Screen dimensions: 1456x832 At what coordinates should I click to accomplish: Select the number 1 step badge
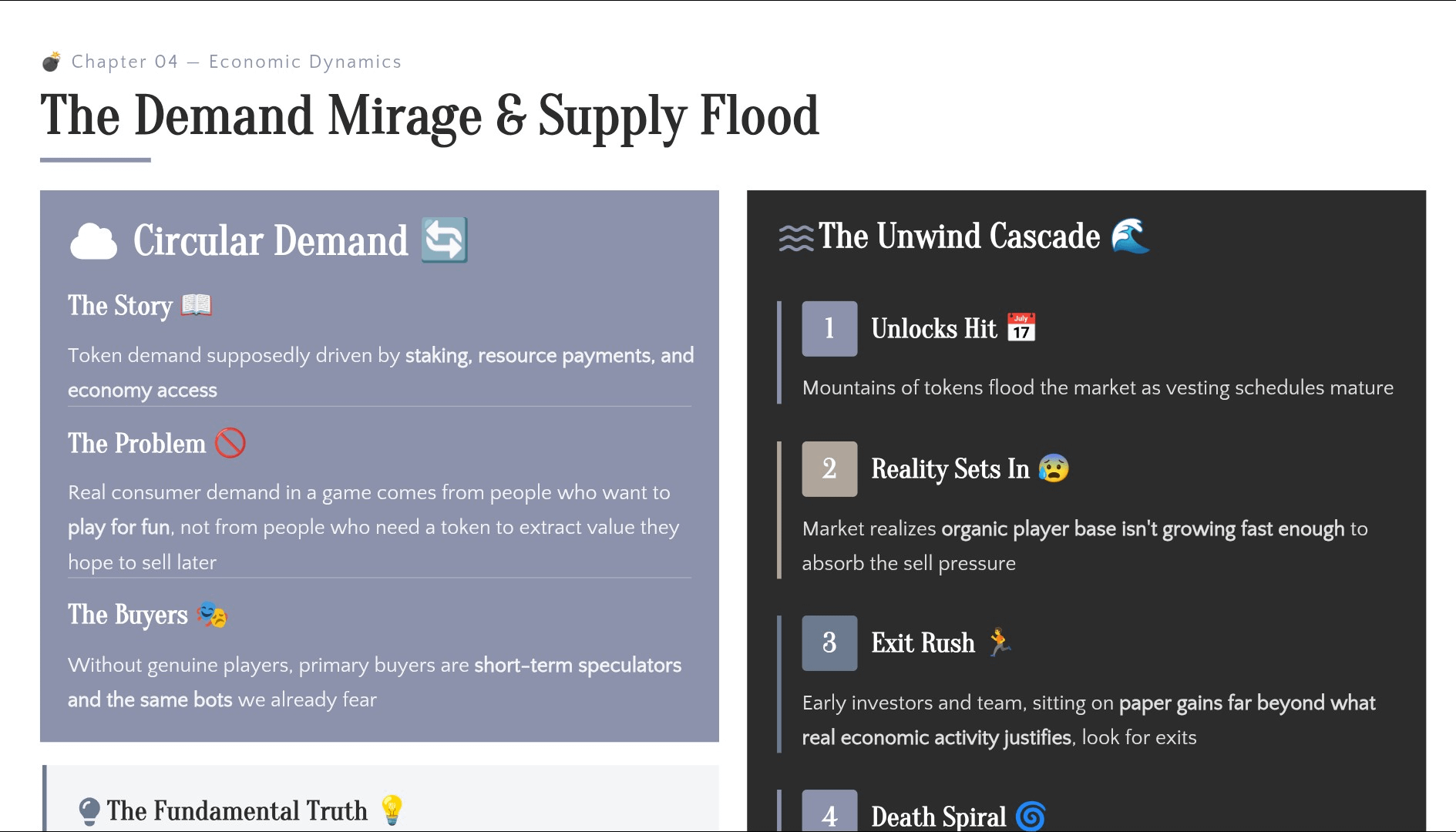829,329
